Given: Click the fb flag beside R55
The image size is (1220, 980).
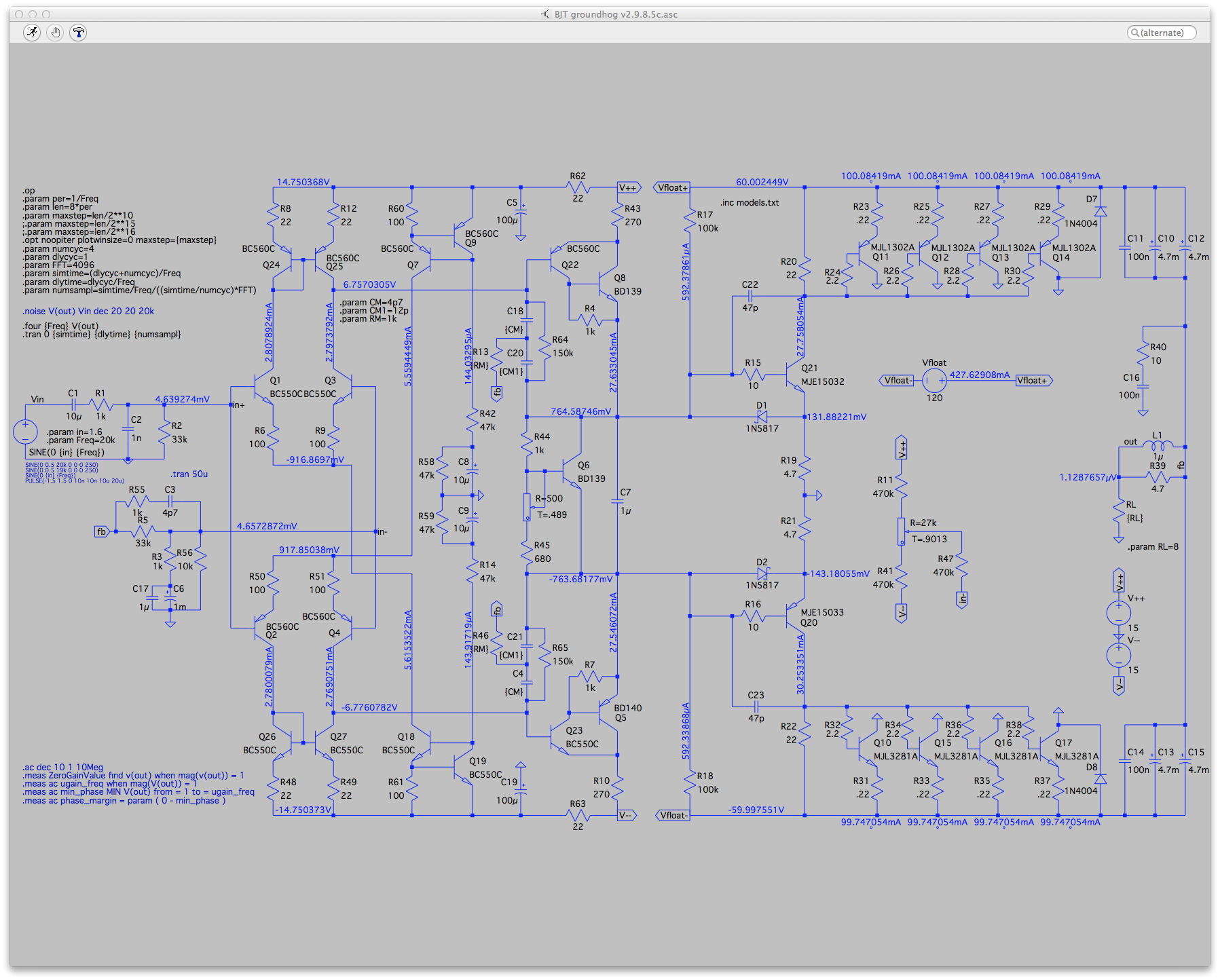Looking at the screenshot, I should pyautogui.click(x=101, y=532).
